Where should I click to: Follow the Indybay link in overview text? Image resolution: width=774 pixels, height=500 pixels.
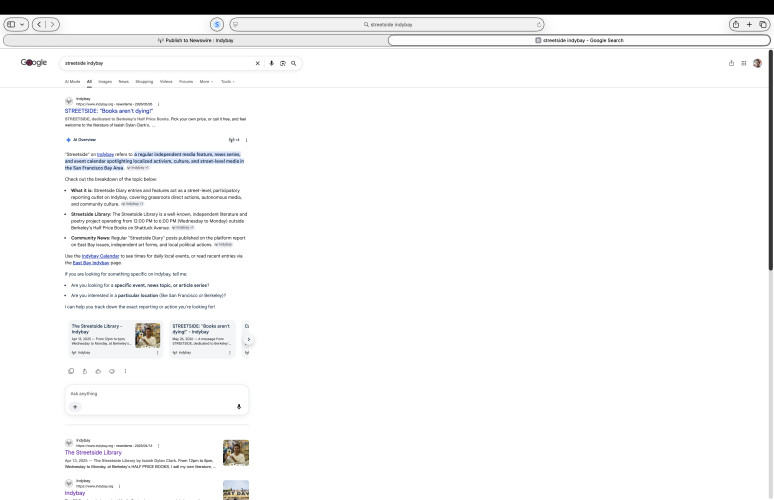[105, 154]
